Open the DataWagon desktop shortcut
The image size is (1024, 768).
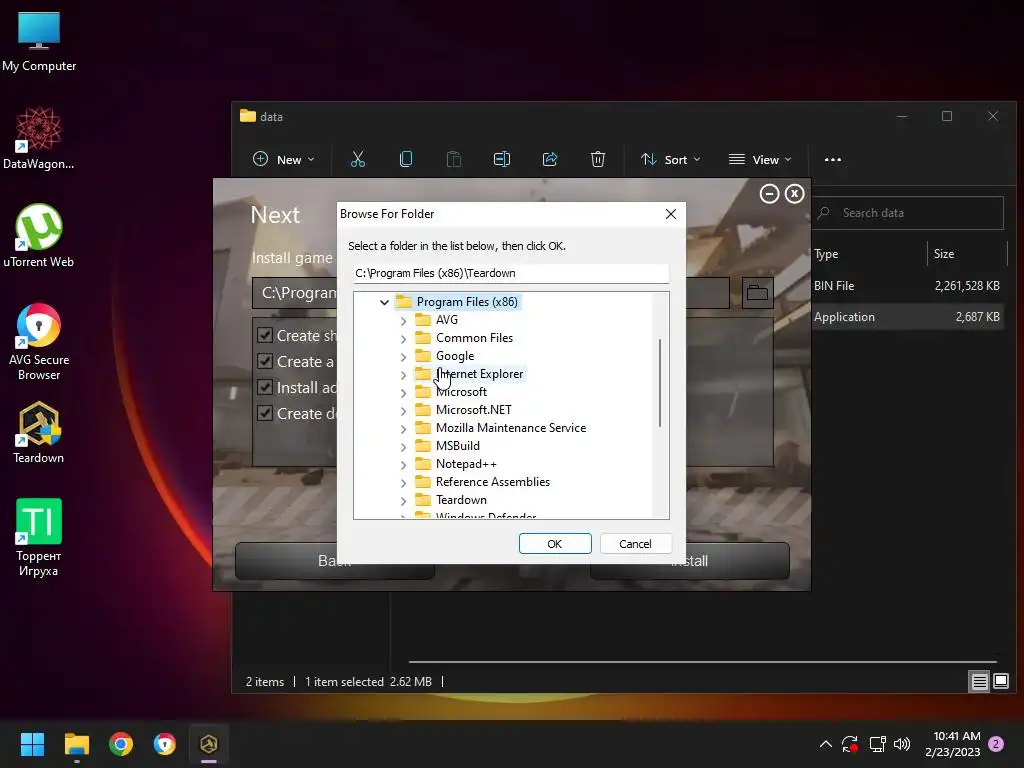(x=39, y=138)
